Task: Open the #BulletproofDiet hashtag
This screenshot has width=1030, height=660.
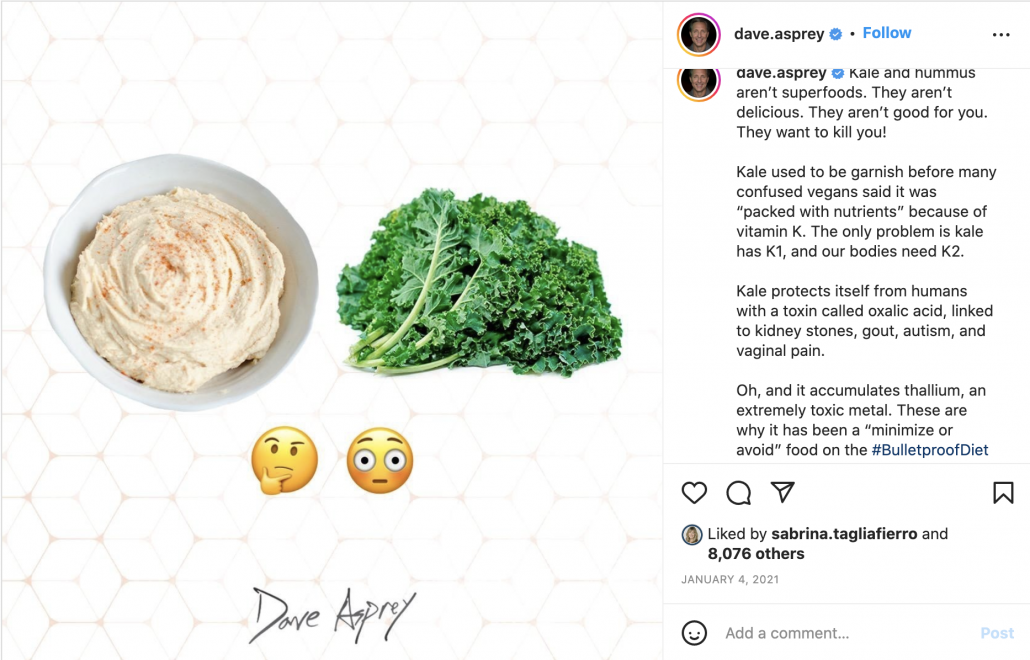Action: point(929,450)
